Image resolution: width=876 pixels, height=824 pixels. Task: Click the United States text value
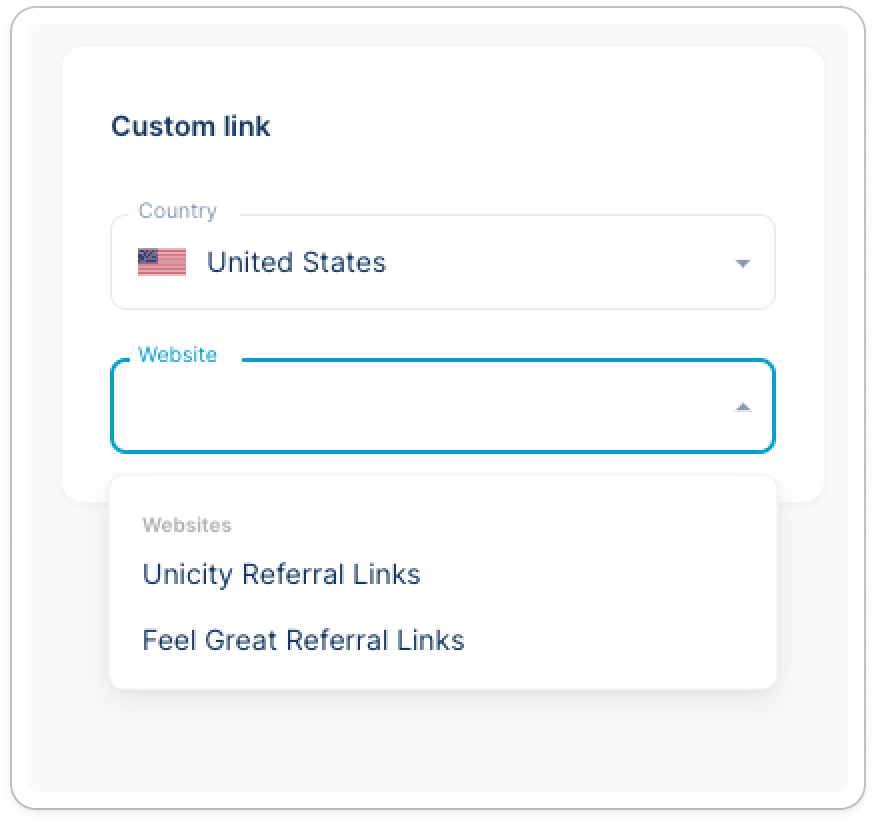coord(296,262)
